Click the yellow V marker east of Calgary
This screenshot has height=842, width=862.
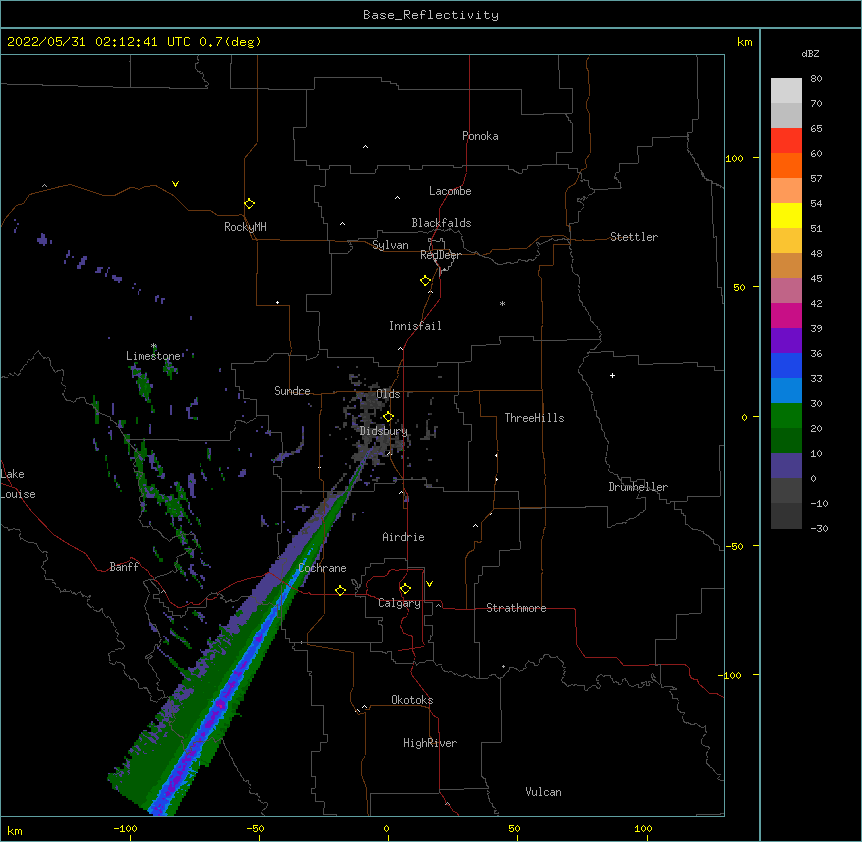coord(429,584)
